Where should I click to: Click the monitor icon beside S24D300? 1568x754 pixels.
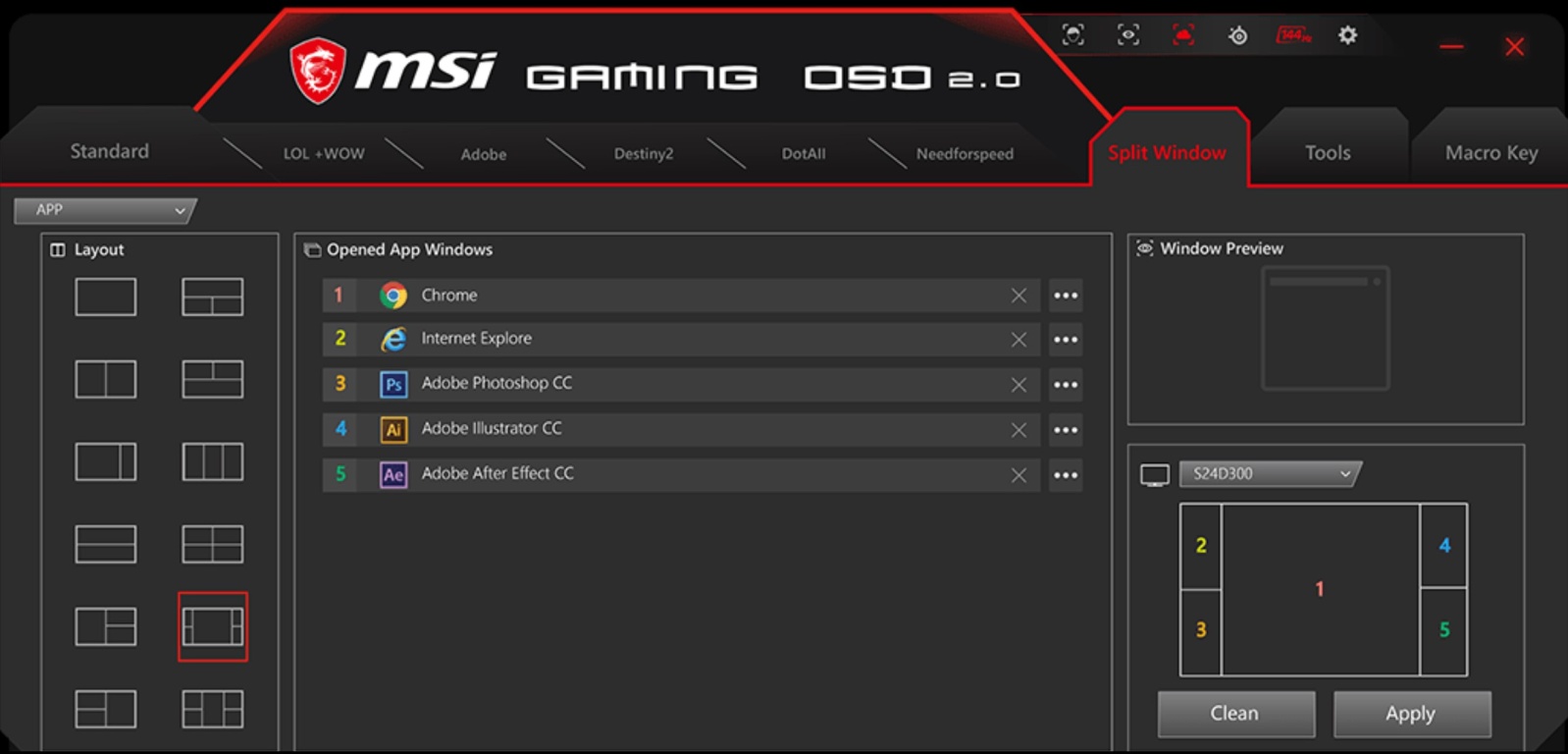pyautogui.click(x=1155, y=475)
